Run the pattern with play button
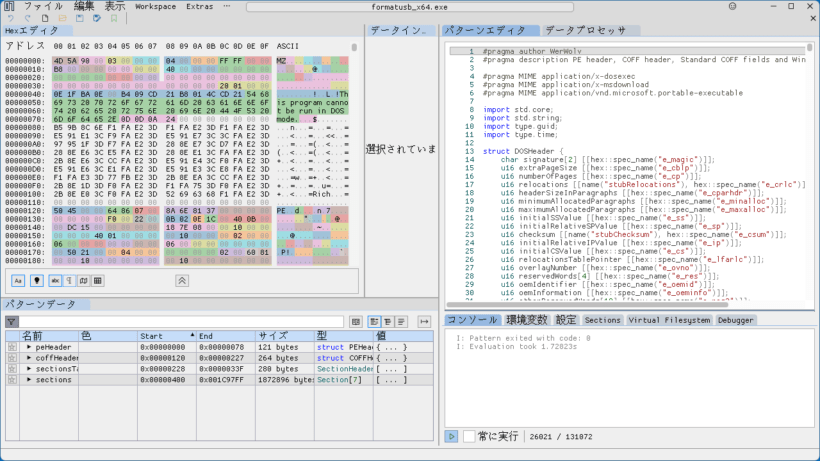 (x=451, y=436)
